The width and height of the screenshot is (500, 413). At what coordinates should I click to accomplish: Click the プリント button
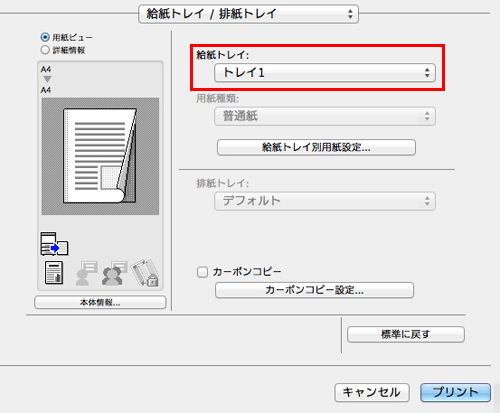455,392
